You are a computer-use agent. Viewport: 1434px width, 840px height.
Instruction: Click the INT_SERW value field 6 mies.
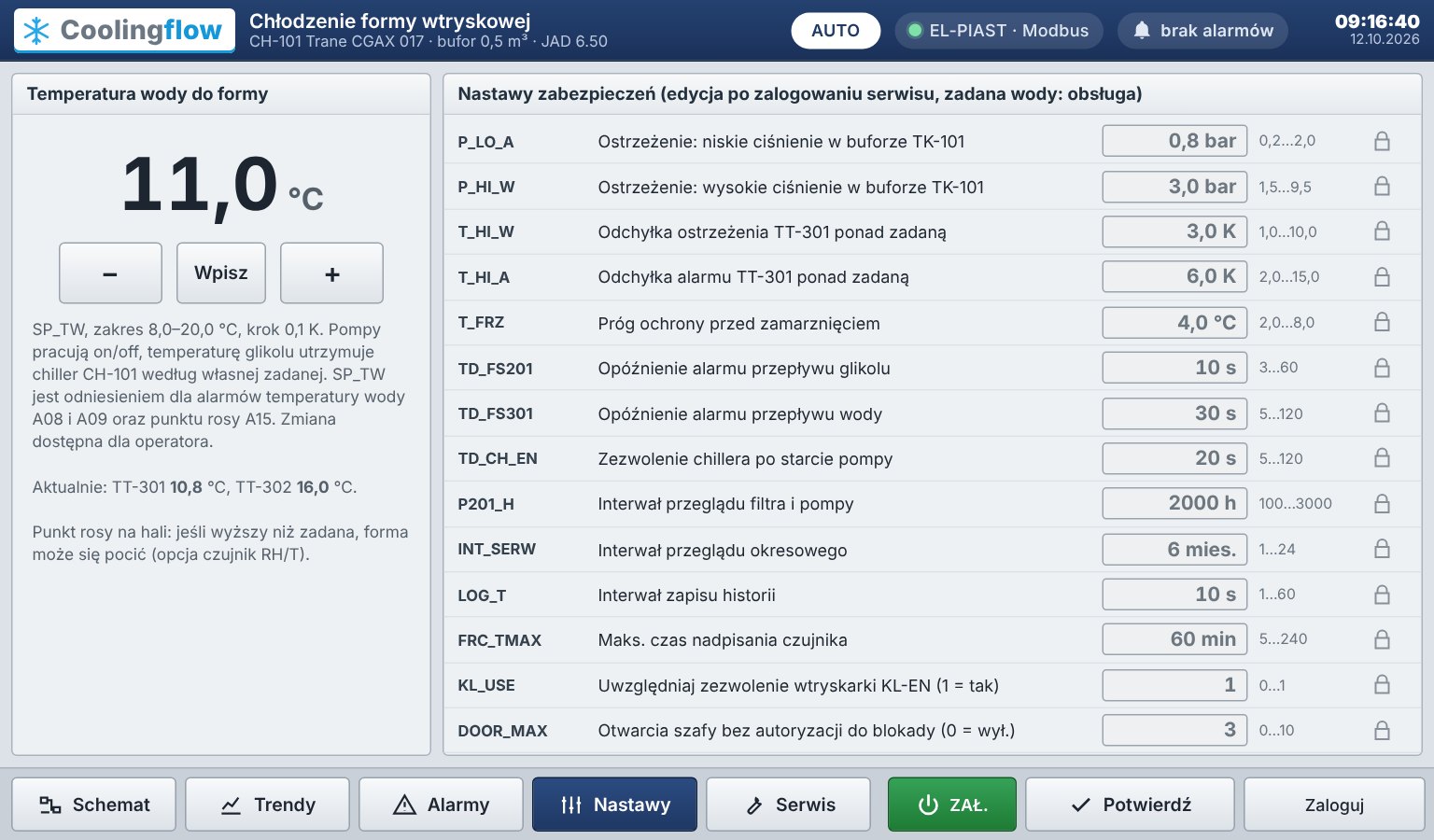pos(1174,549)
